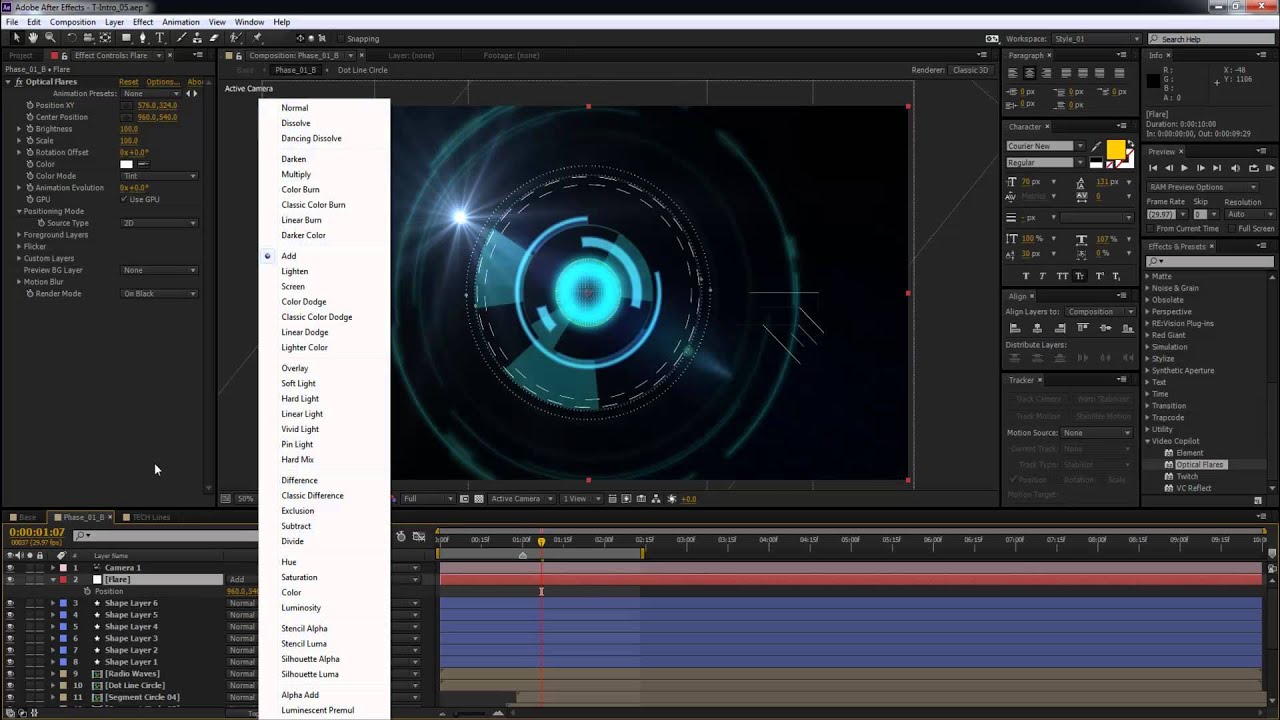Screen dimensions: 1280x720
Task: Click the Position stopwatch under Flare layer
Action: (87, 591)
